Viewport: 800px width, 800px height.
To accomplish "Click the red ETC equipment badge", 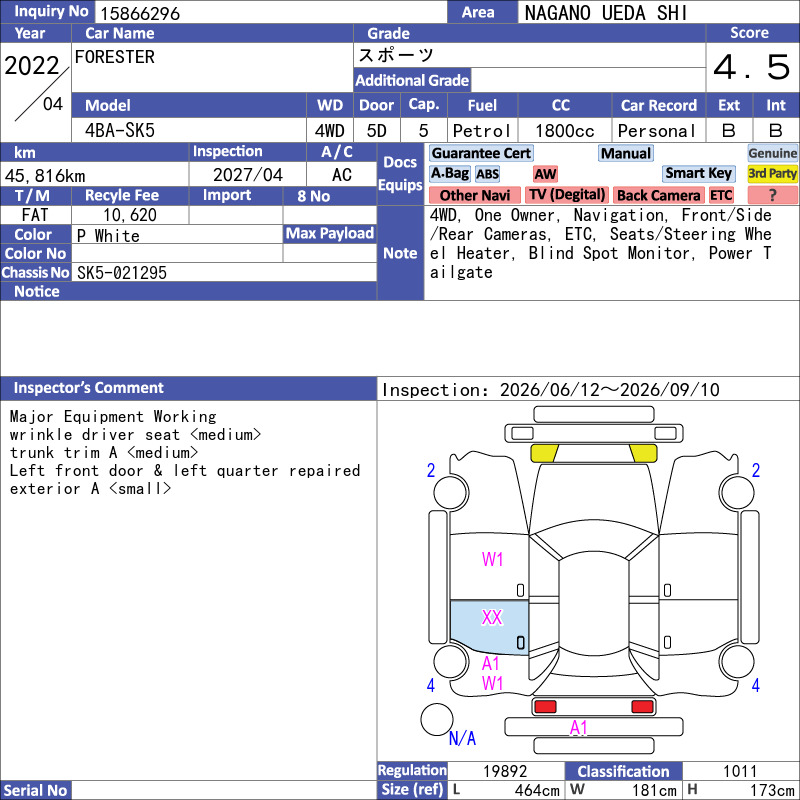I will tap(721, 195).
